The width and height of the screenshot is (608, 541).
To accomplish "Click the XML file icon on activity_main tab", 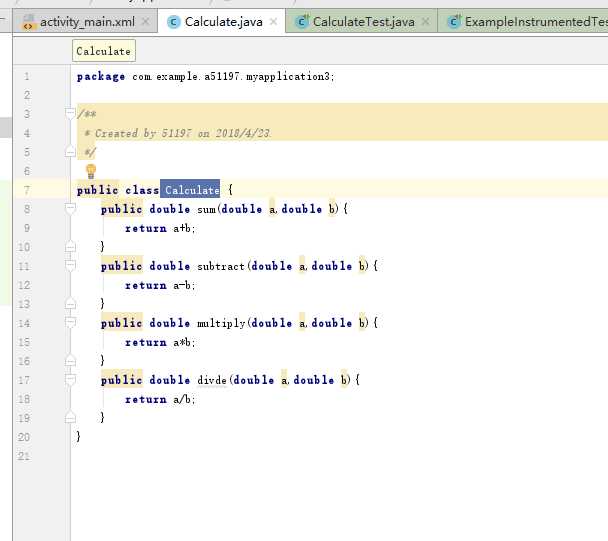I will (28, 22).
